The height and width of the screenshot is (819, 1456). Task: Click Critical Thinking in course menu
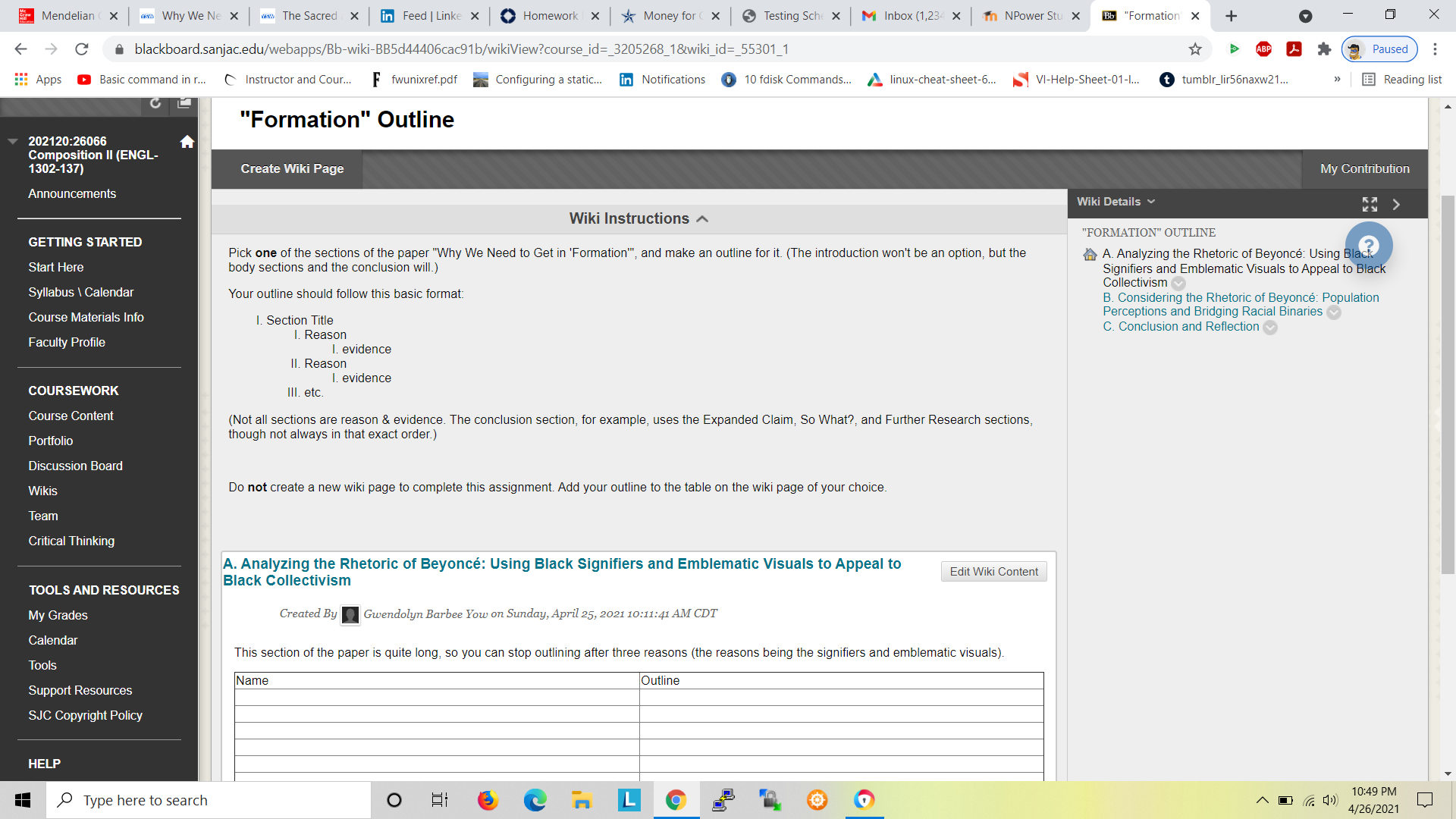pyautogui.click(x=71, y=541)
